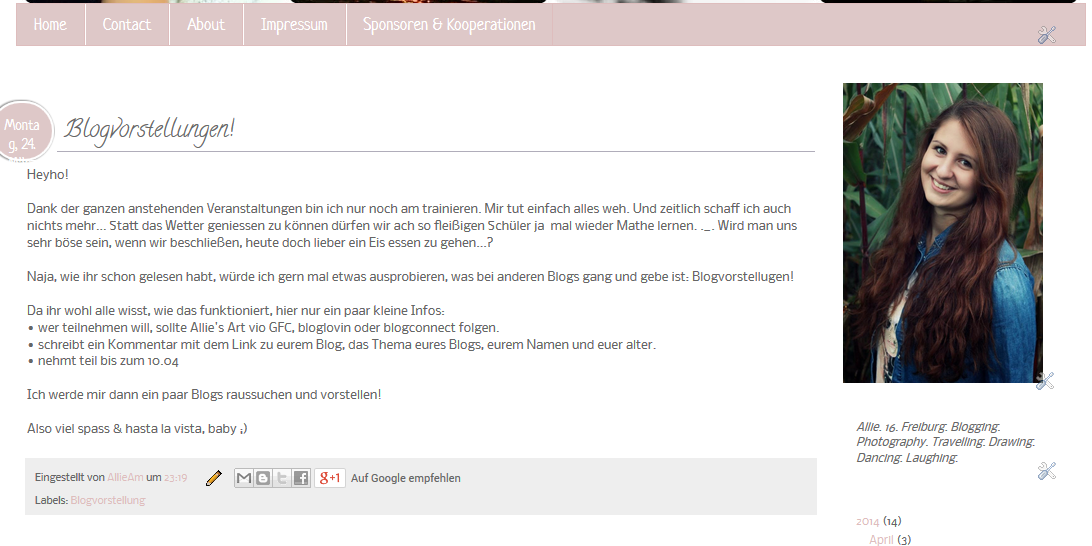Click the Google +1 button
Screen dimensions: 1092x546
tap(330, 478)
